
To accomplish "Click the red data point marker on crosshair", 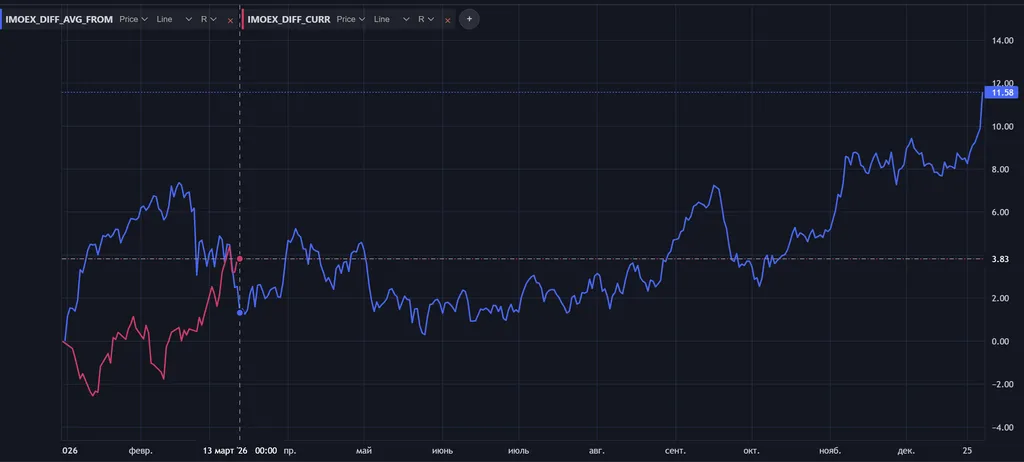I will pyautogui.click(x=239, y=259).
